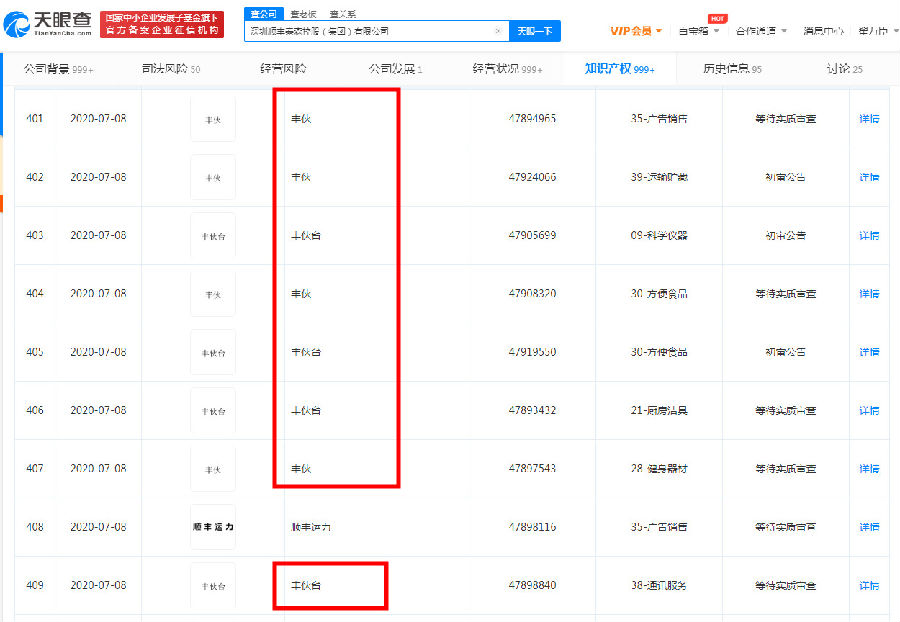Open 详情 link for row 402

tap(868, 178)
